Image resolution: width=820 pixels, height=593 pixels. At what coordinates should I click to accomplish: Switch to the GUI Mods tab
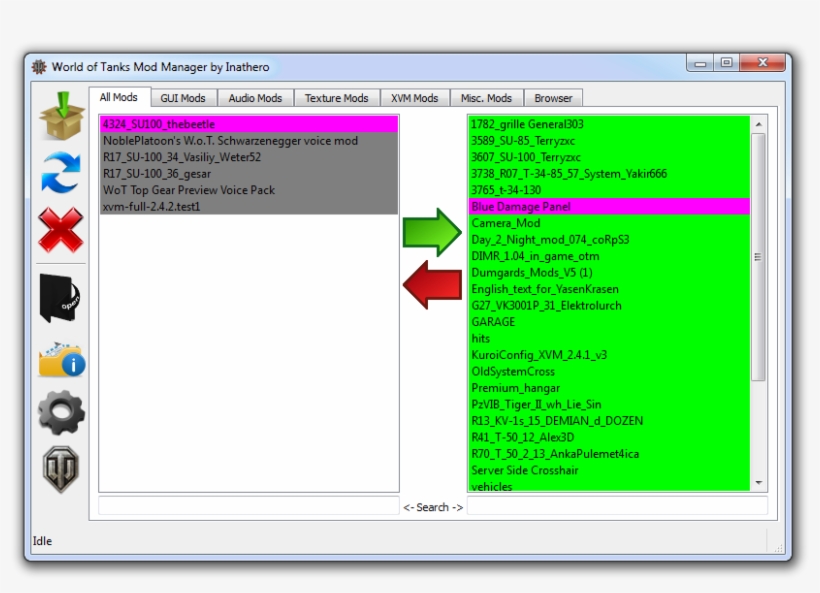pyautogui.click(x=183, y=98)
